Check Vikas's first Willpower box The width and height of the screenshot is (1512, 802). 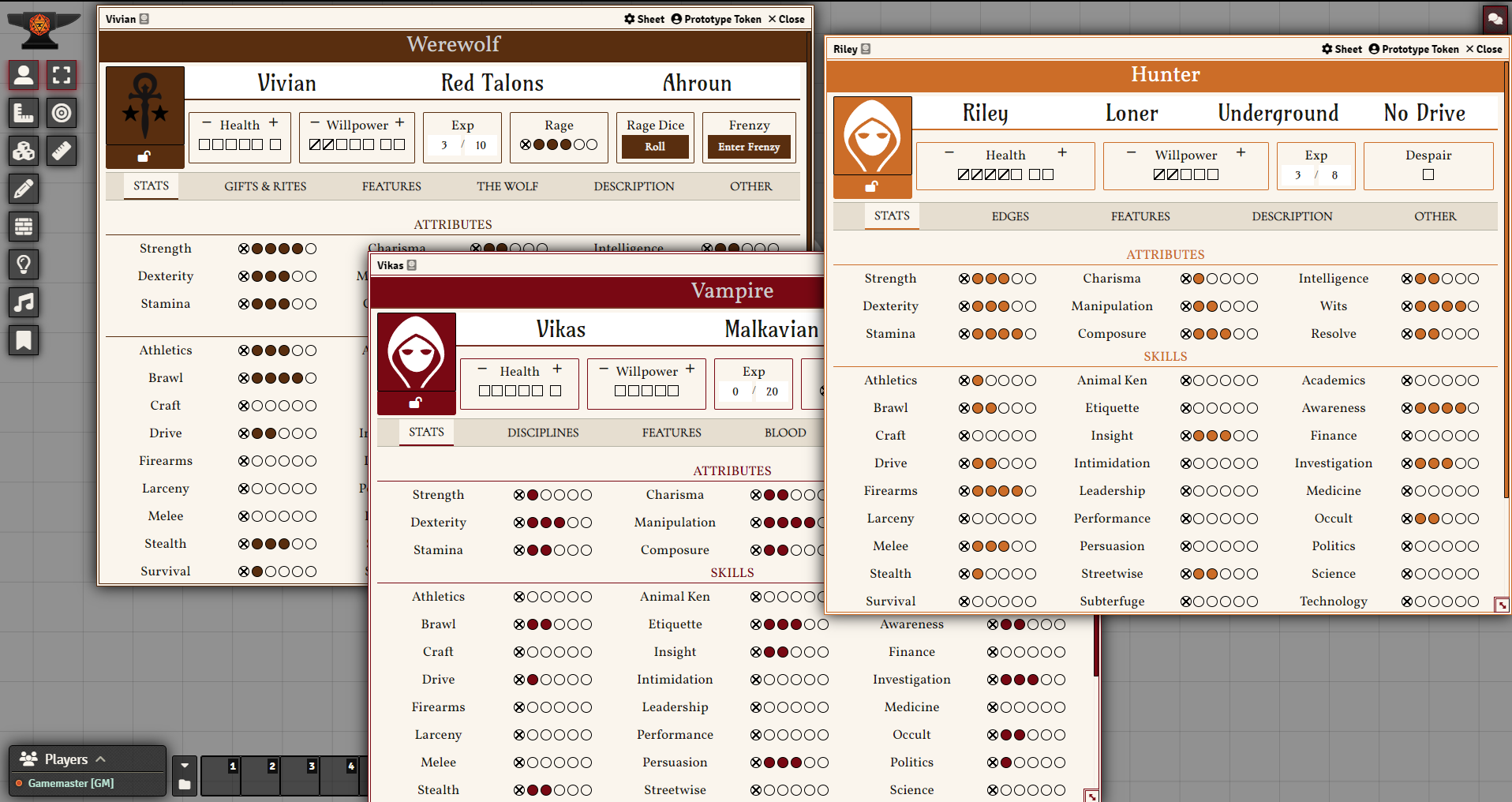point(620,391)
